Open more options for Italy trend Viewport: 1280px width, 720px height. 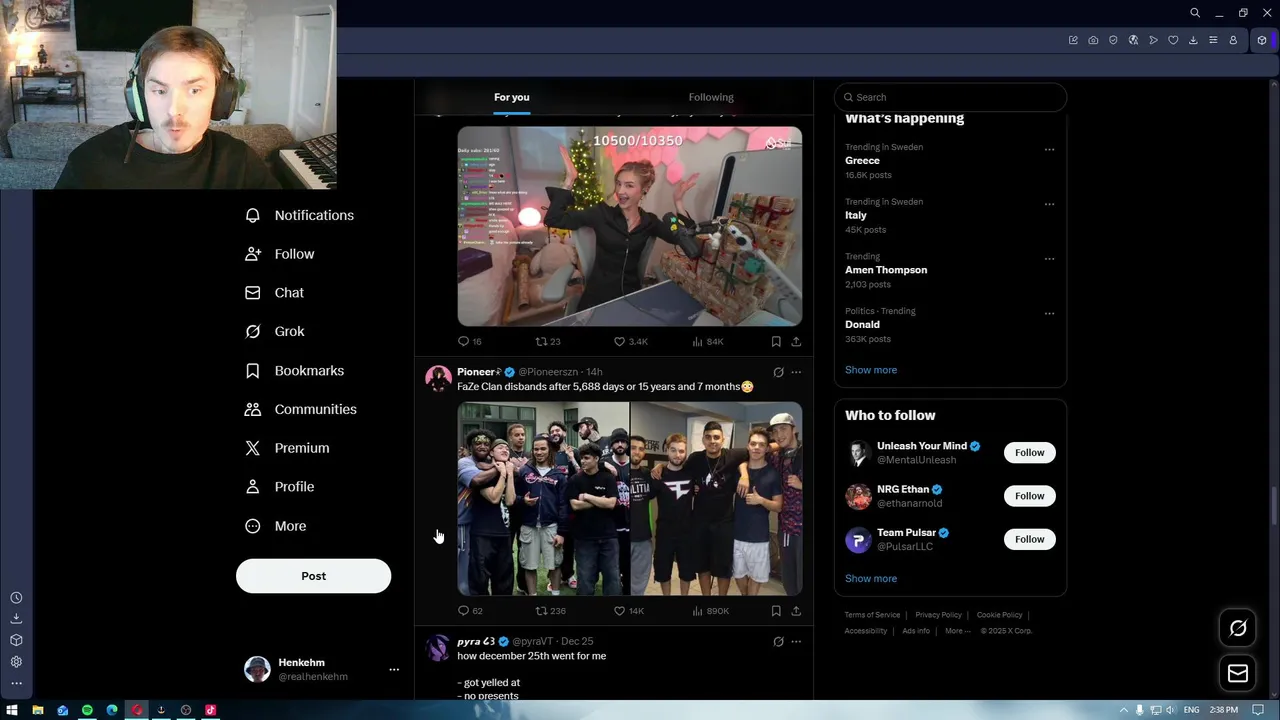pyautogui.click(x=1049, y=204)
